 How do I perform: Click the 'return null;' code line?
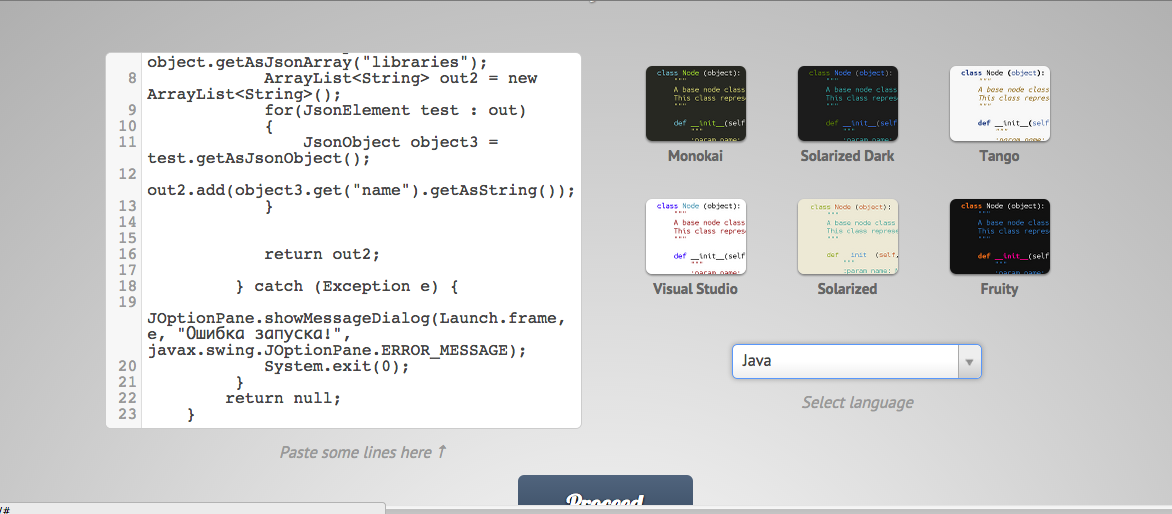pyautogui.click(x=283, y=398)
